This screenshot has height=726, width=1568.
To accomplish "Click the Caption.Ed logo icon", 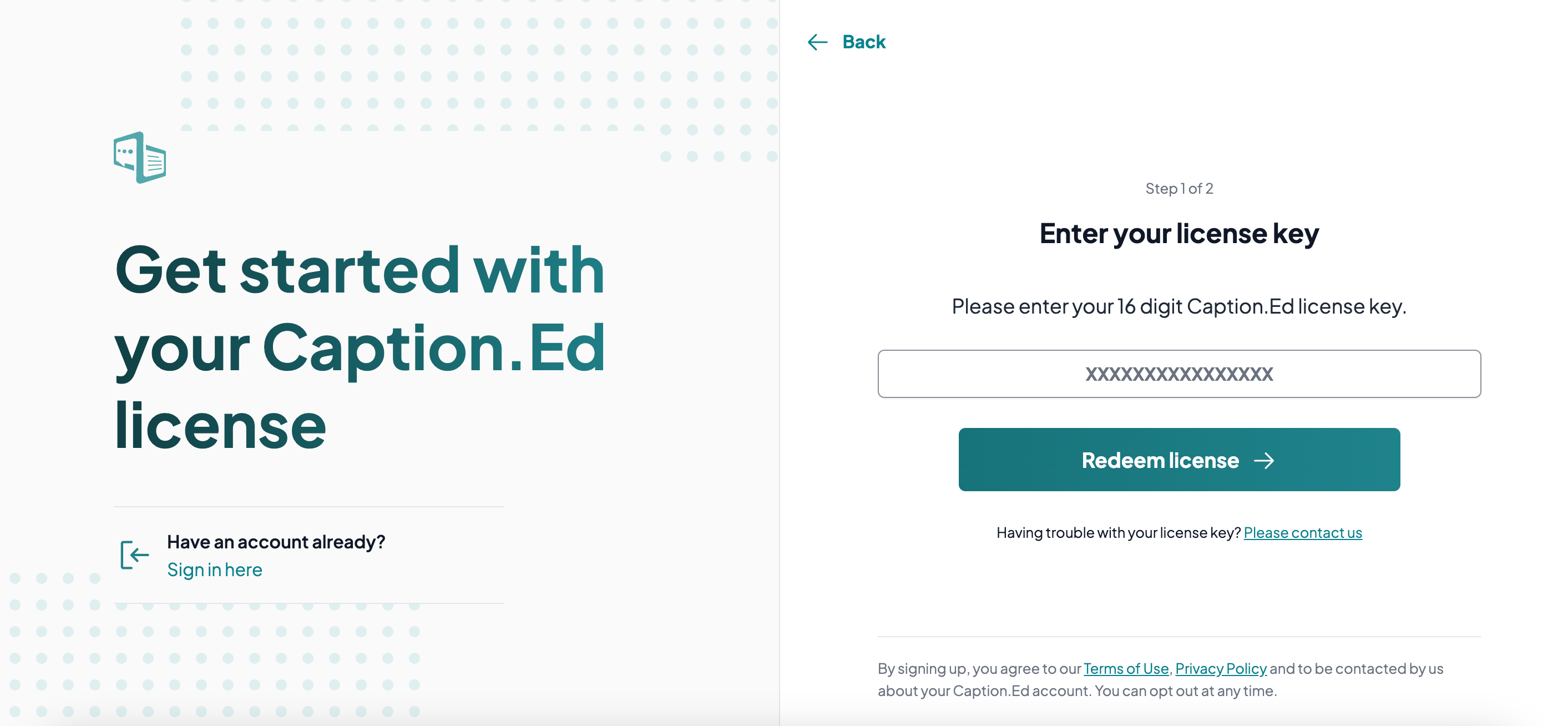I will click(x=139, y=157).
